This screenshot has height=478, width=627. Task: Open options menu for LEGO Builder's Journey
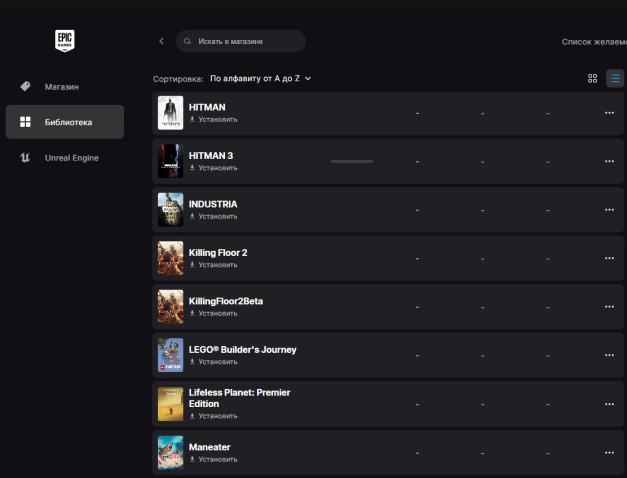tap(609, 355)
